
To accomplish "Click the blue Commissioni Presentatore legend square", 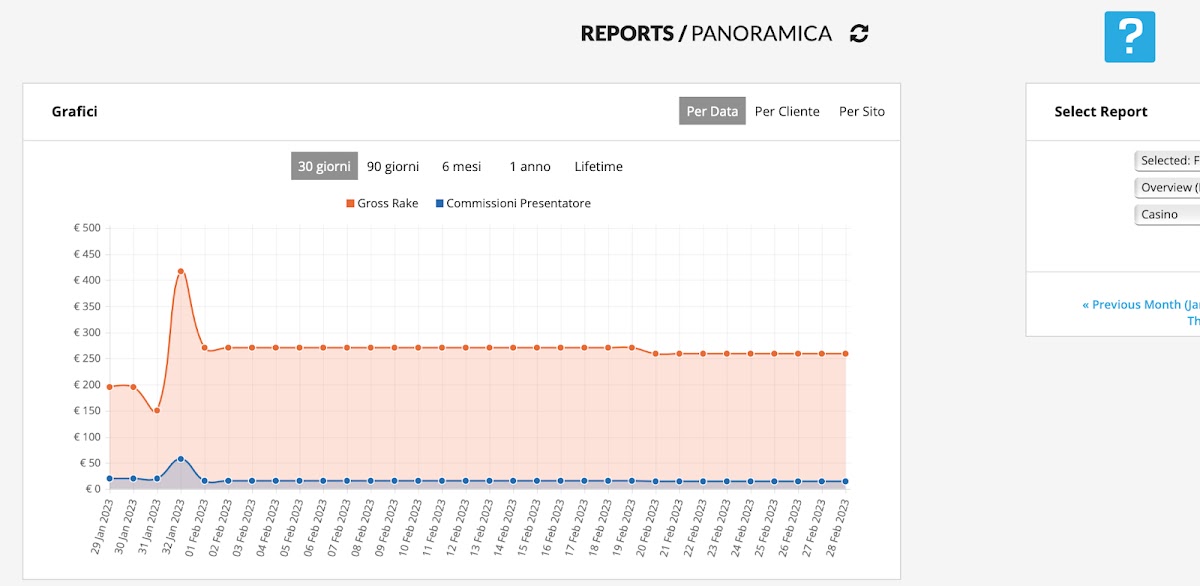I will [439, 204].
